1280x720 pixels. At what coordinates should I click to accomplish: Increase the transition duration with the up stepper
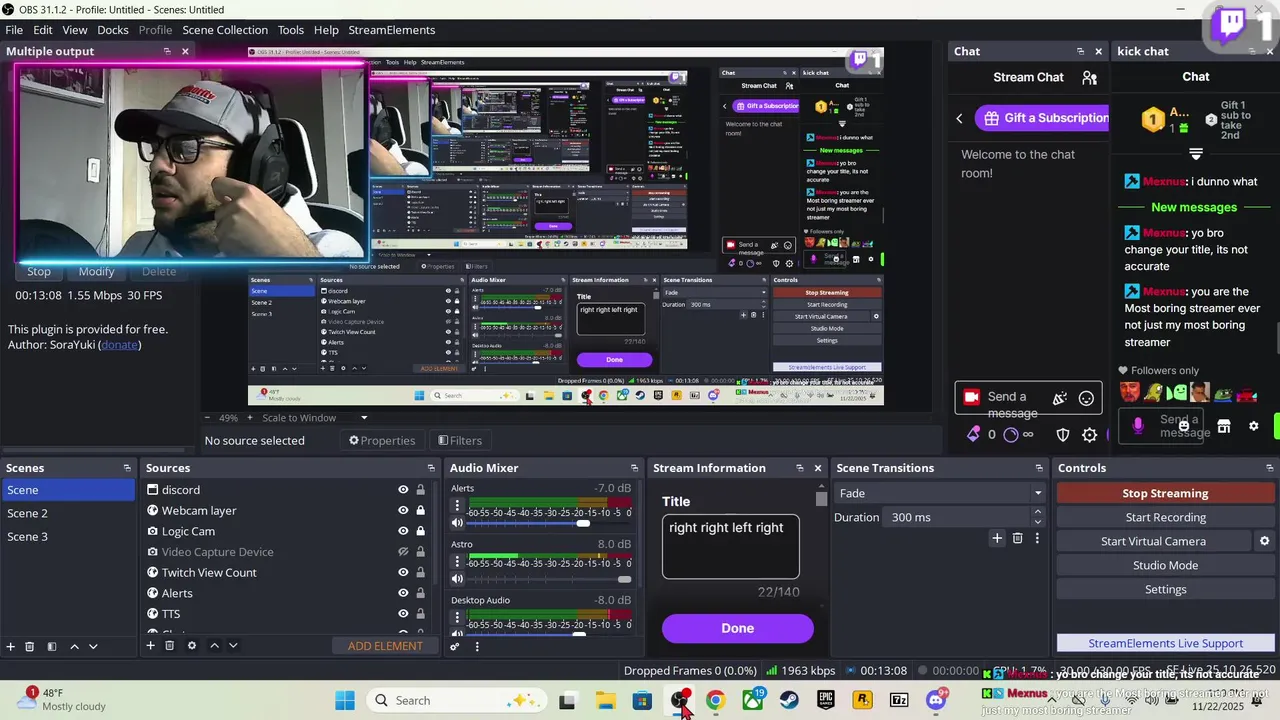tap(1037, 512)
